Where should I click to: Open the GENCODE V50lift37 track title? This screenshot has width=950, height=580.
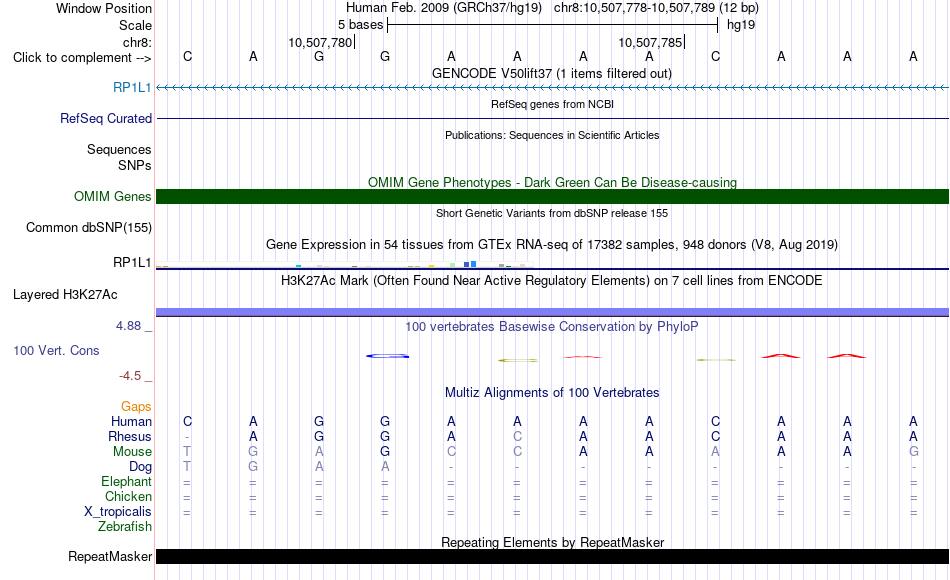click(x=552, y=73)
